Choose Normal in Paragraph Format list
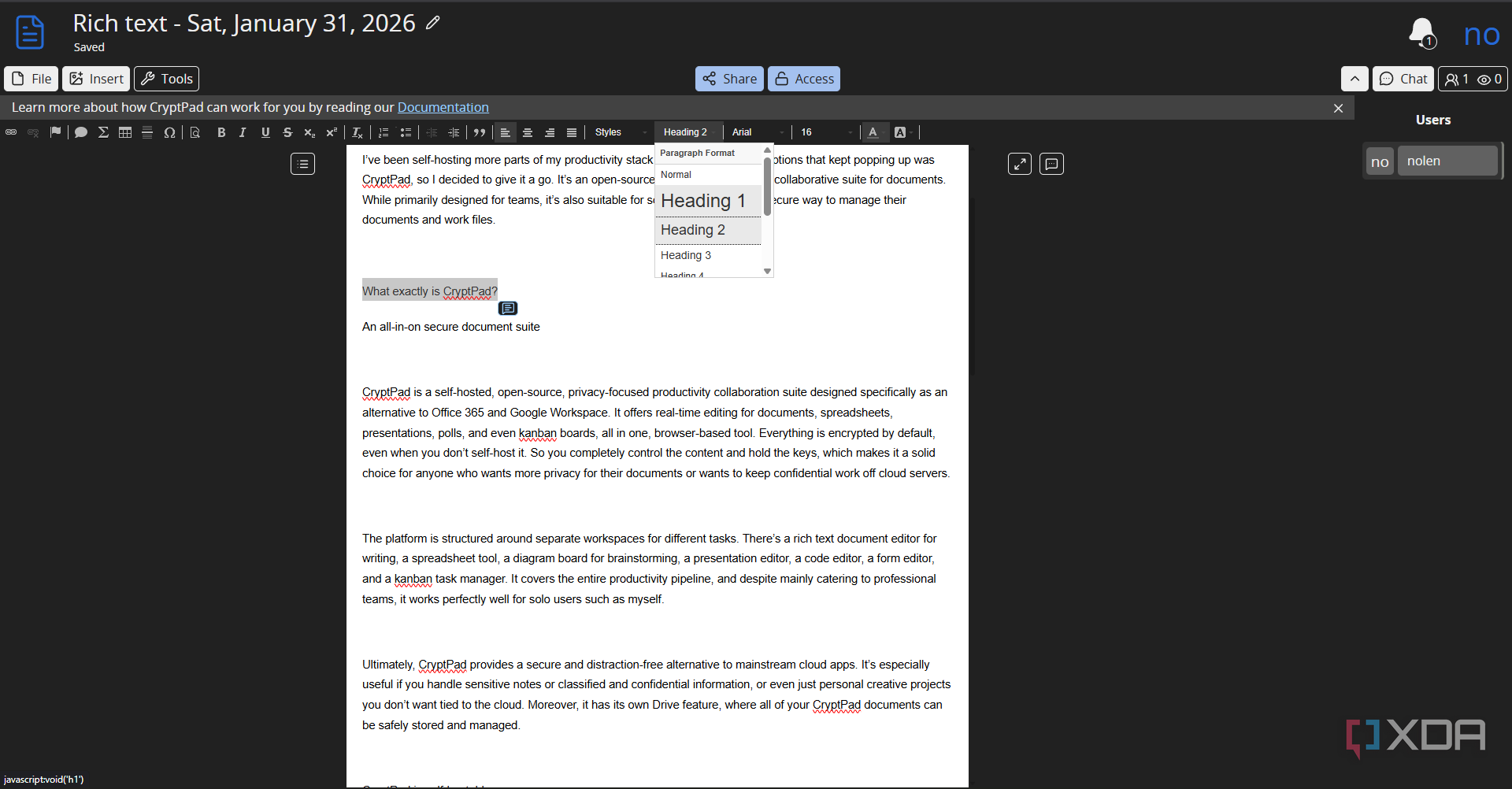The image size is (1512, 789). (708, 175)
